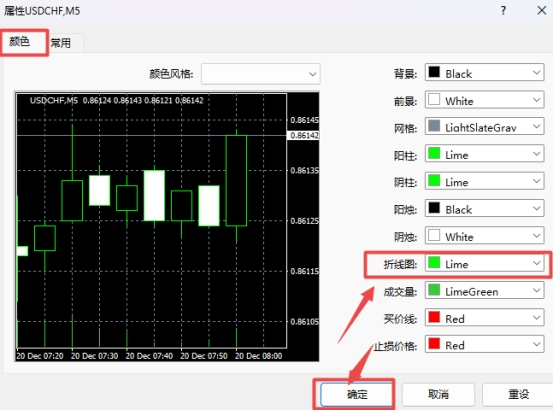Open the 前景 White color dropdown
Viewport: 554px width, 411px height.
pyautogui.click(x=484, y=100)
